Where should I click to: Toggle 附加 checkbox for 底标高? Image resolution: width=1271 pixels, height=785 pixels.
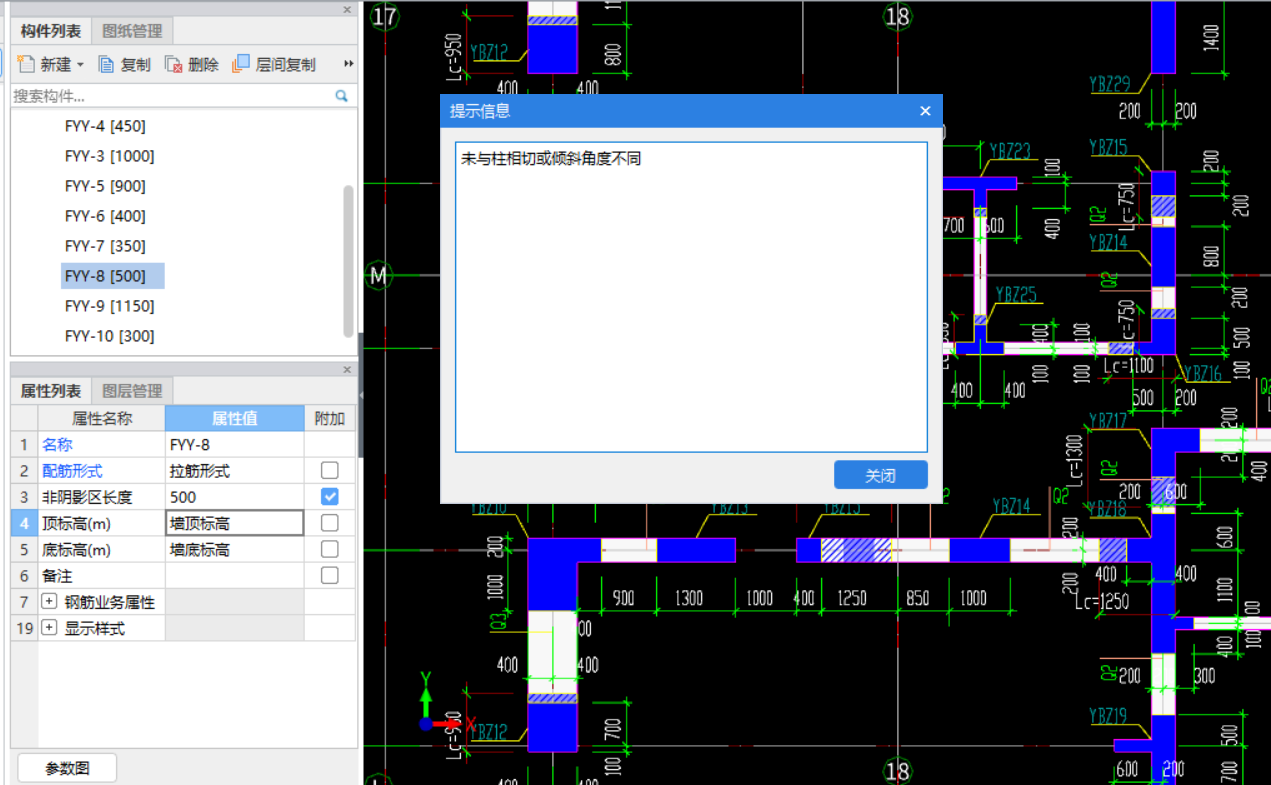coord(330,549)
